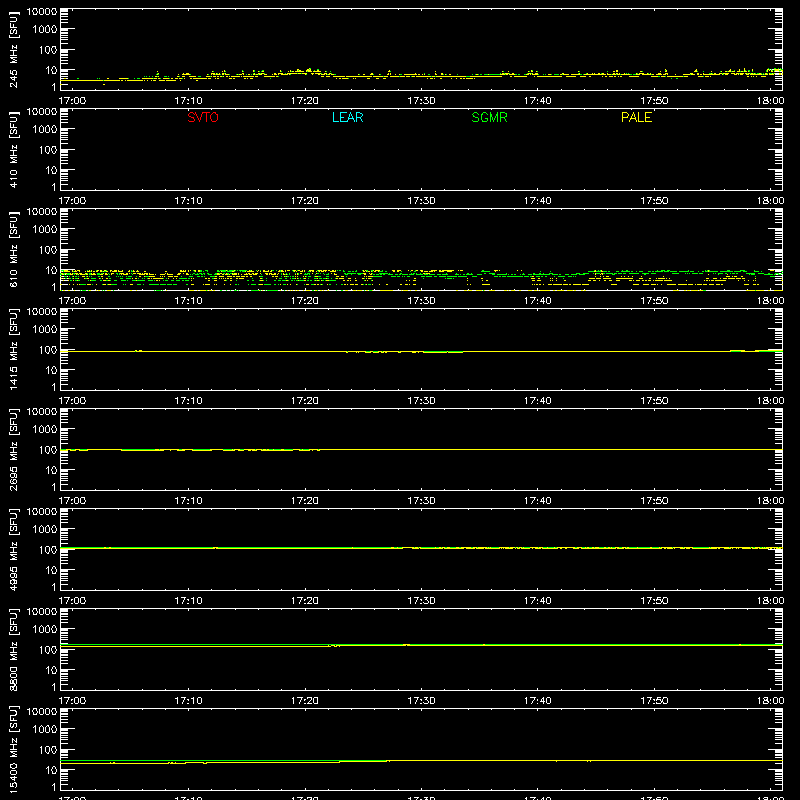Click the 8800 MHz [SFU] axis label

point(13,649)
